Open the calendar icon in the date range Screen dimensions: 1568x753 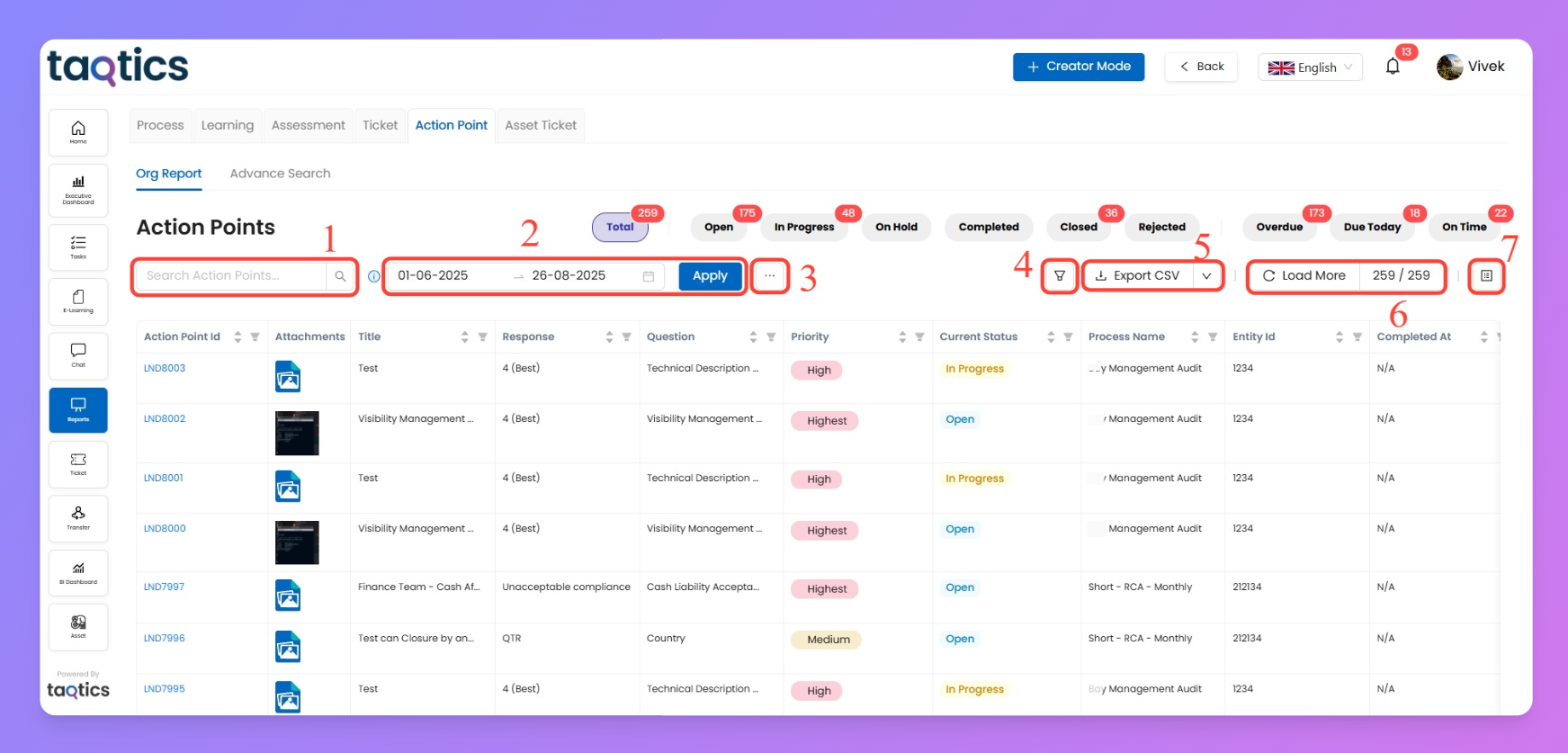(x=648, y=276)
